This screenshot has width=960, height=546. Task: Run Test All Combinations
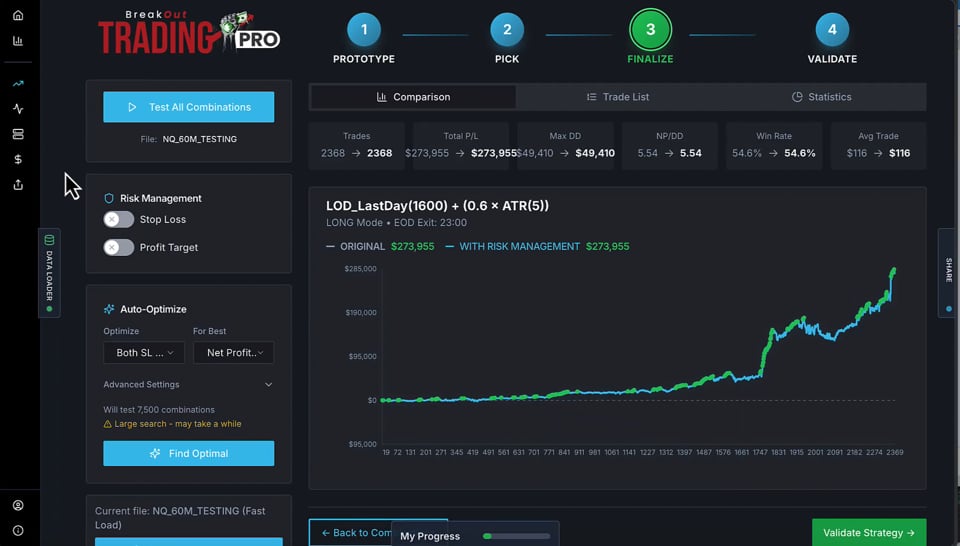click(x=189, y=107)
